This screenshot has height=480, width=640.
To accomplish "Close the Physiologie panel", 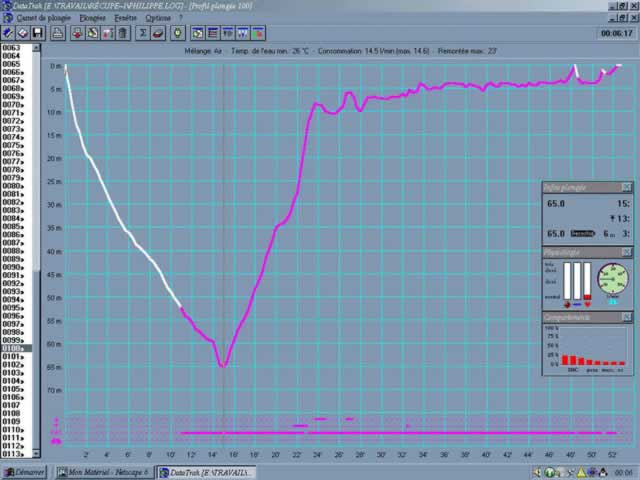I will click(x=627, y=252).
